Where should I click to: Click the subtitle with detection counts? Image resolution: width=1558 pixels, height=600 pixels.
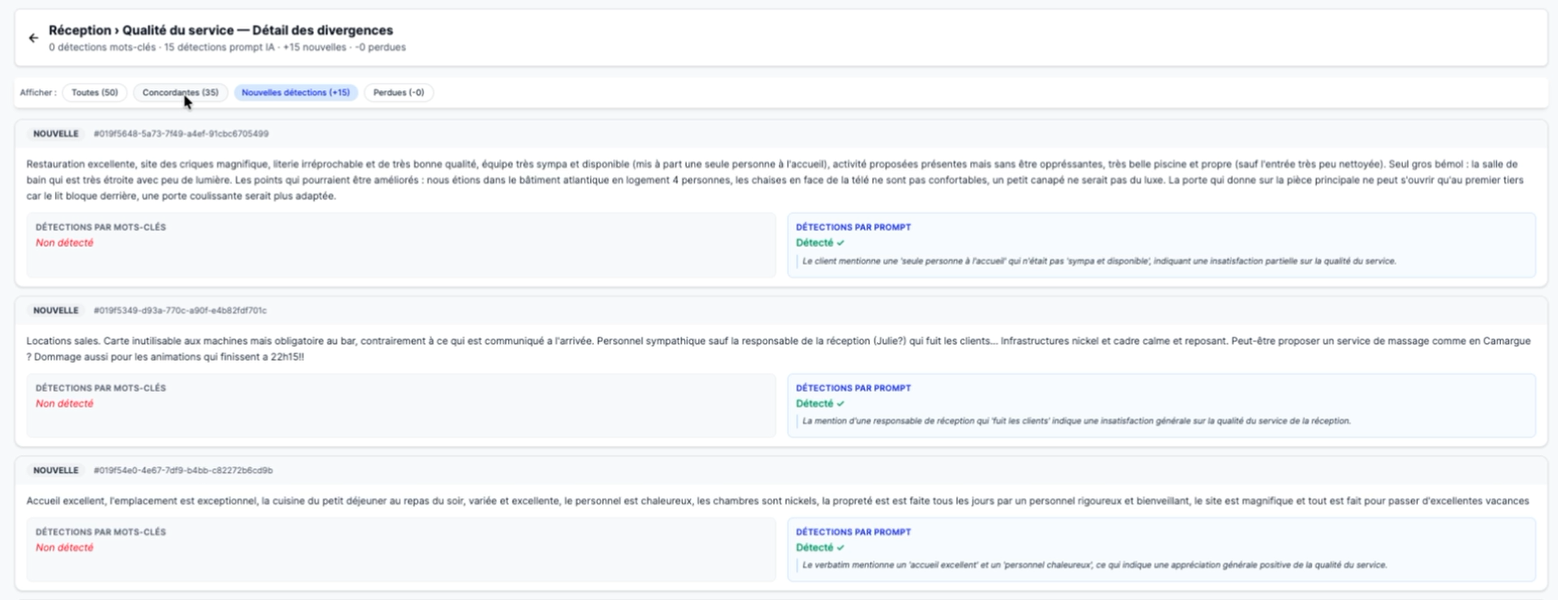tap(227, 47)
